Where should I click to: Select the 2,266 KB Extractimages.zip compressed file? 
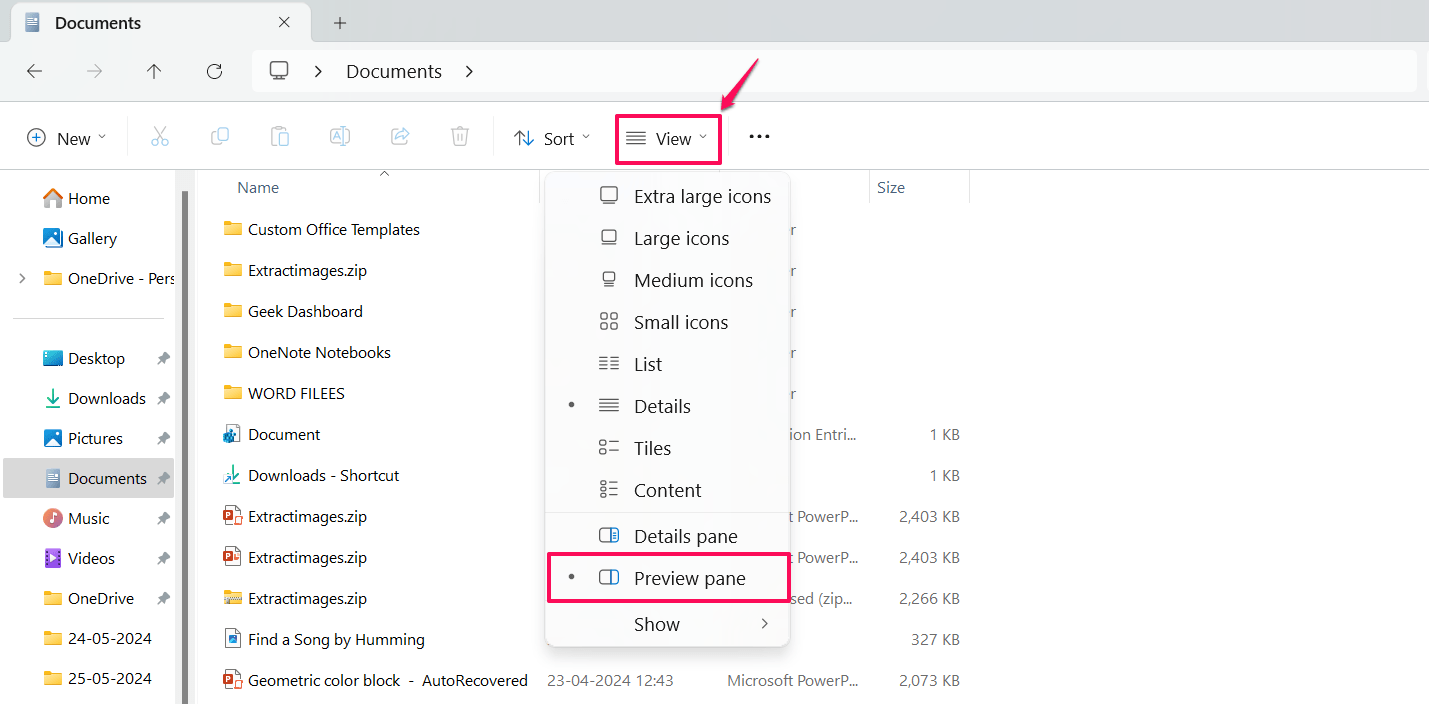pos(295,598)
